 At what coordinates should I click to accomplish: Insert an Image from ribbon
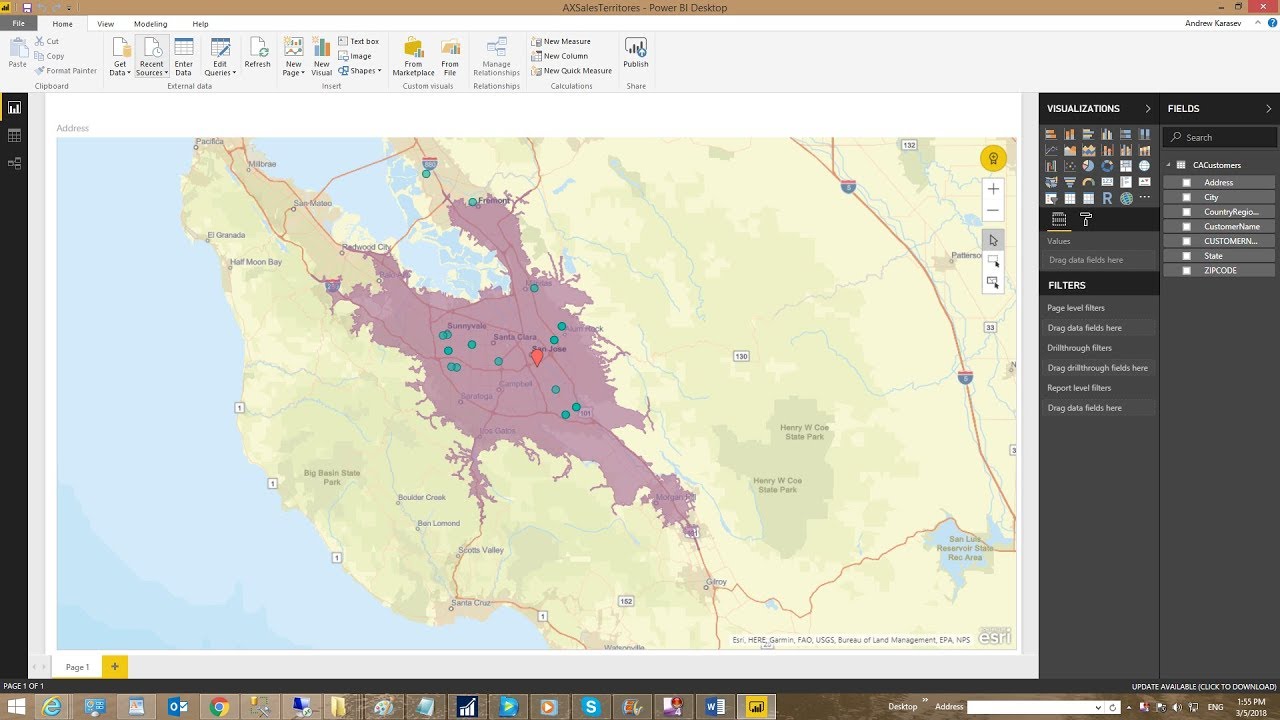click(355, 56)
